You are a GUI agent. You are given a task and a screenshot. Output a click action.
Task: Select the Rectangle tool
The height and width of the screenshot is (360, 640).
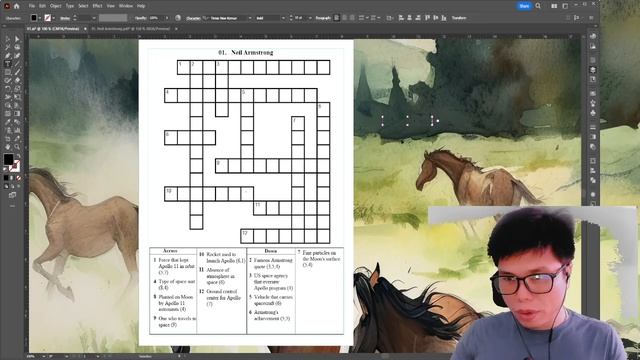click(x=7, y=72)
